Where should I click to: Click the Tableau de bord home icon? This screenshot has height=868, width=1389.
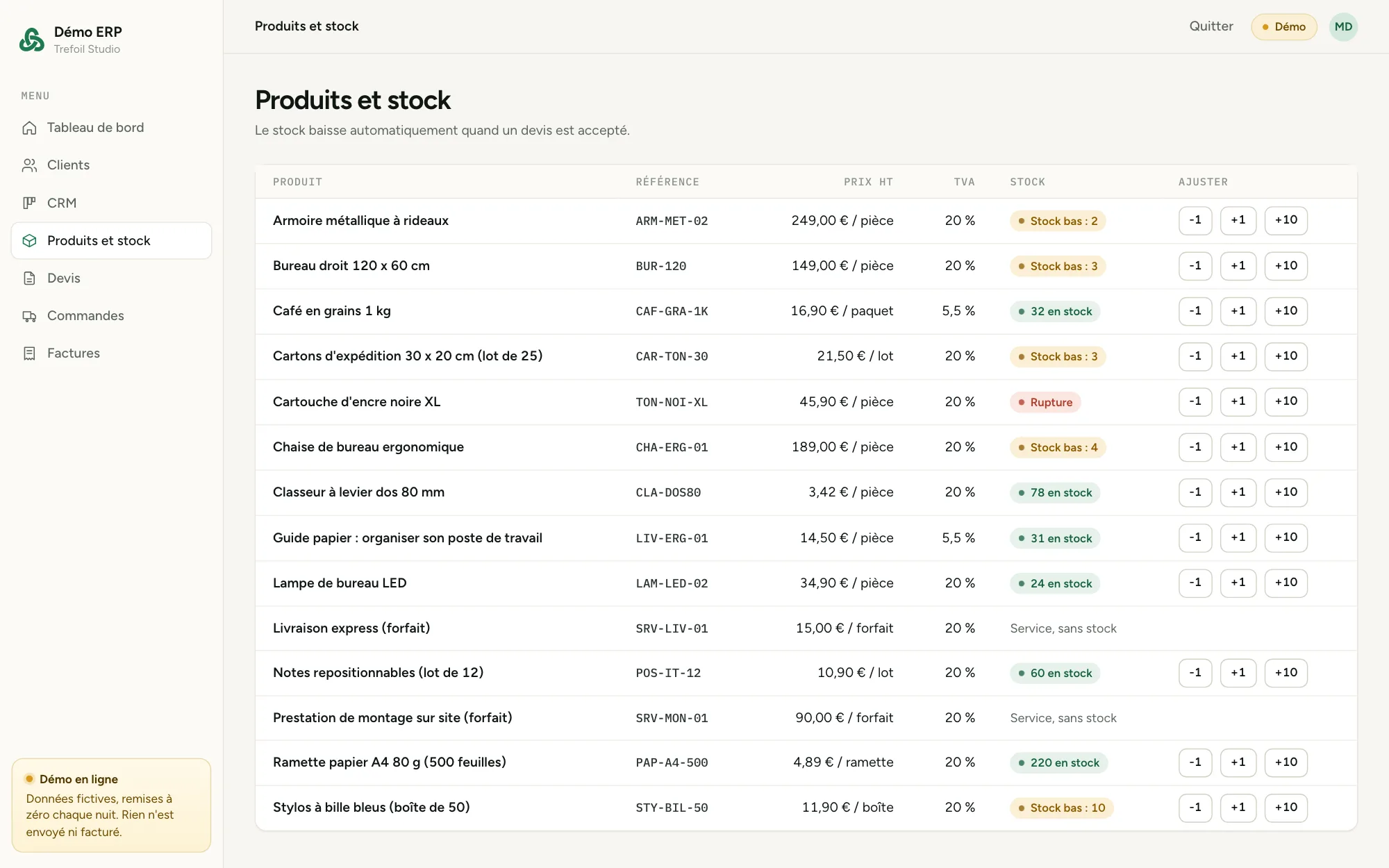pos(29,128)
